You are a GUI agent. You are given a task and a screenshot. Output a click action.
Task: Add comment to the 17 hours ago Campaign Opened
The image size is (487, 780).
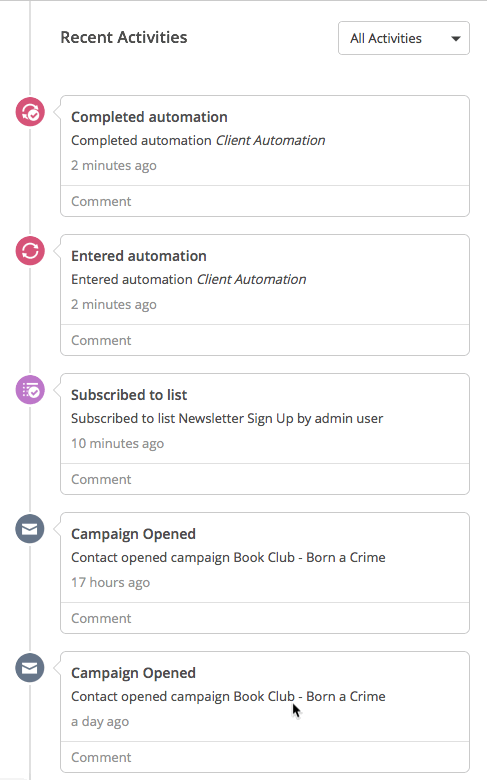pyautogui.click(x=101, y=618)
